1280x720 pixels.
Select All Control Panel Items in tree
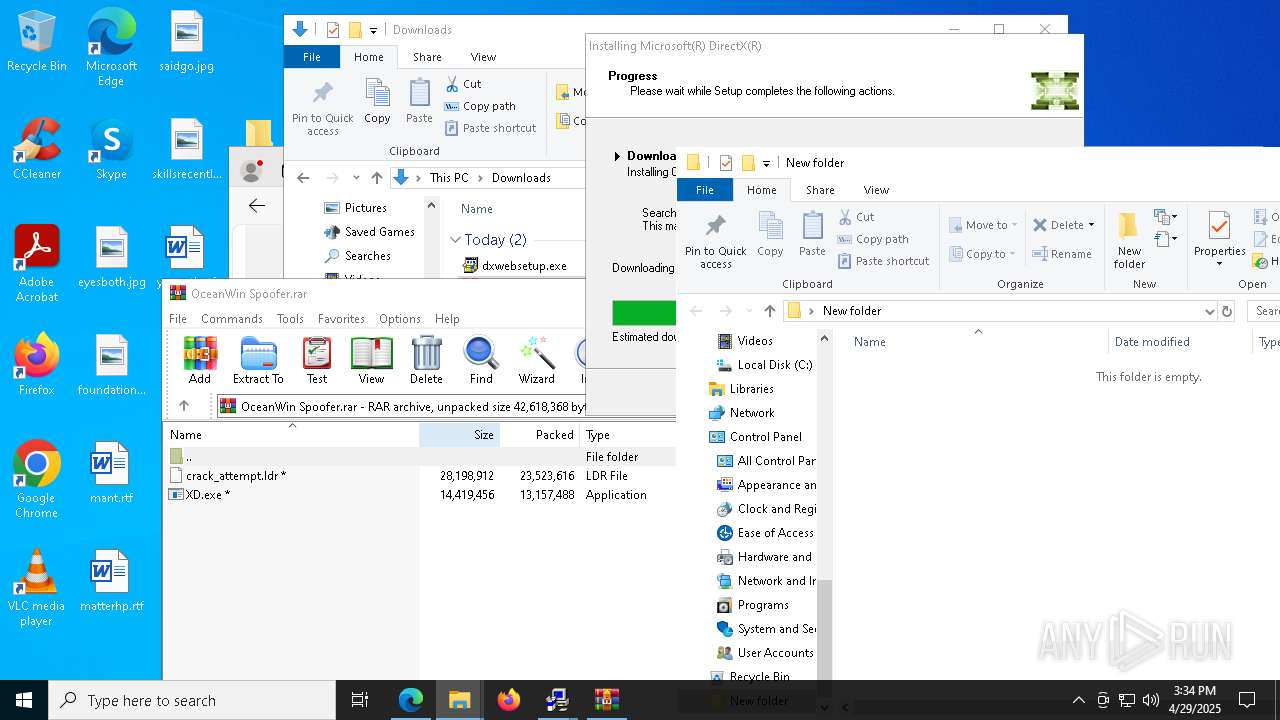[x=765, y=461]
